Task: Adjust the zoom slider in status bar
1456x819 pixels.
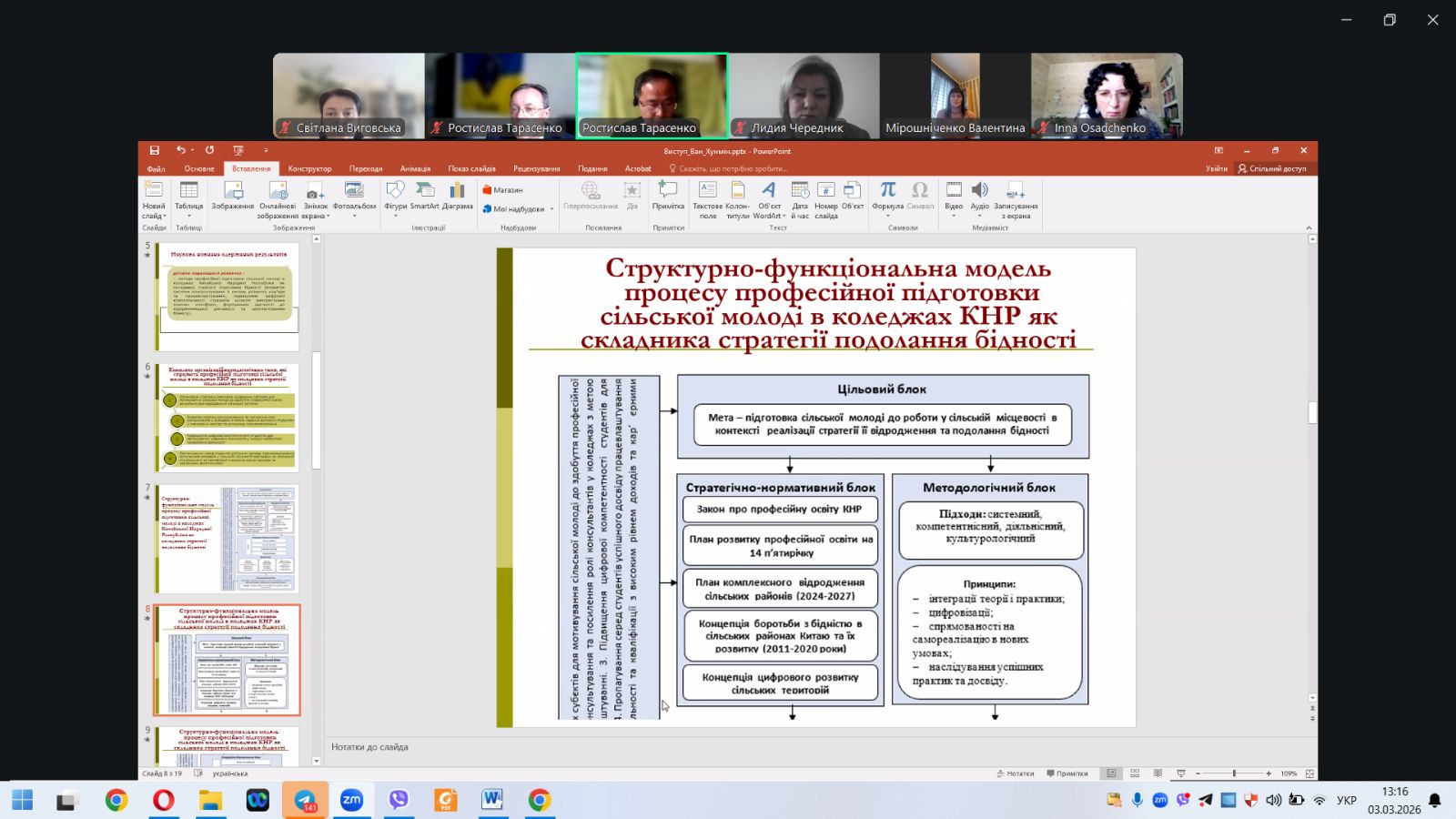Action: click(x=1234, y=773)
